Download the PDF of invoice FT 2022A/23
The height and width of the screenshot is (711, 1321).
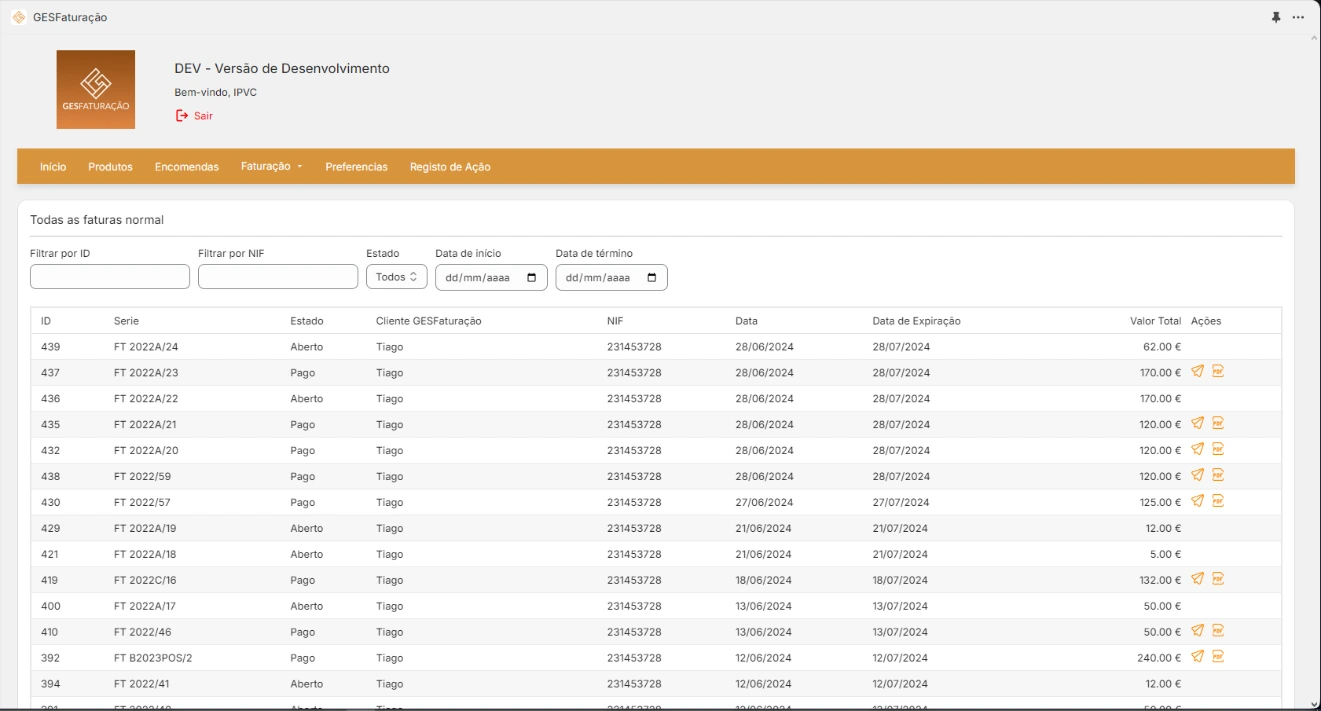pyautogui.click(x=1218, y=372)
